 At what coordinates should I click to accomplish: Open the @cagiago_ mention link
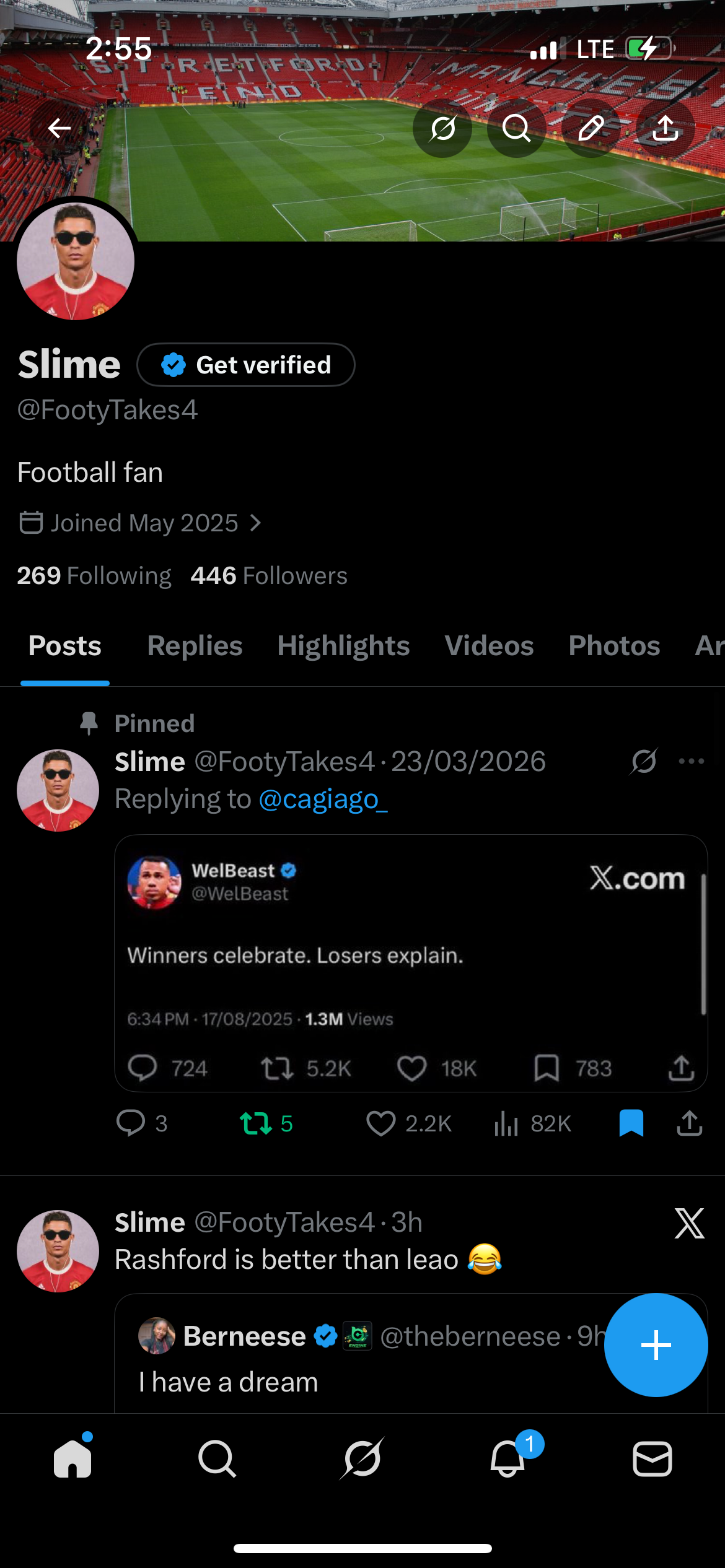(x=323, y=799)
